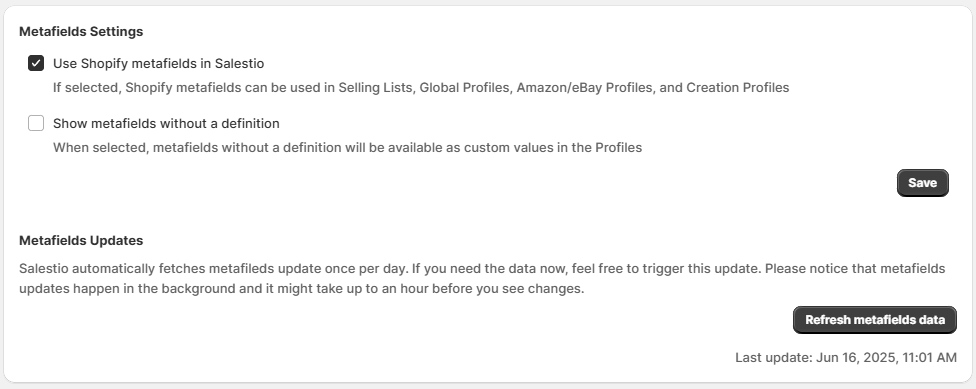Enable Show metafields without a definition checkbox
This screenshot has width=976, height=389.
click(x=36, y=123)
